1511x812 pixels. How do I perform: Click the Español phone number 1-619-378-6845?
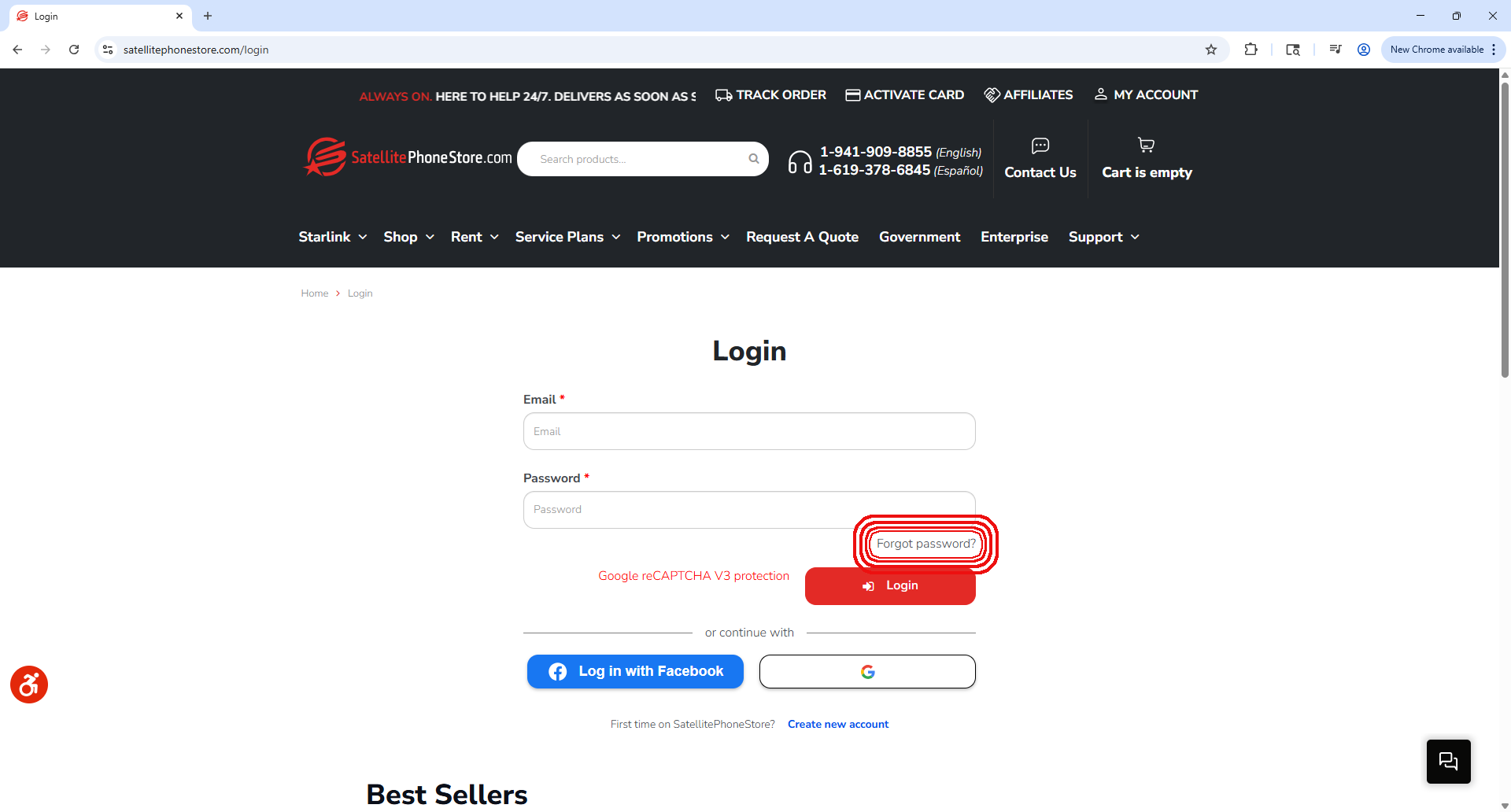point(874,170)
